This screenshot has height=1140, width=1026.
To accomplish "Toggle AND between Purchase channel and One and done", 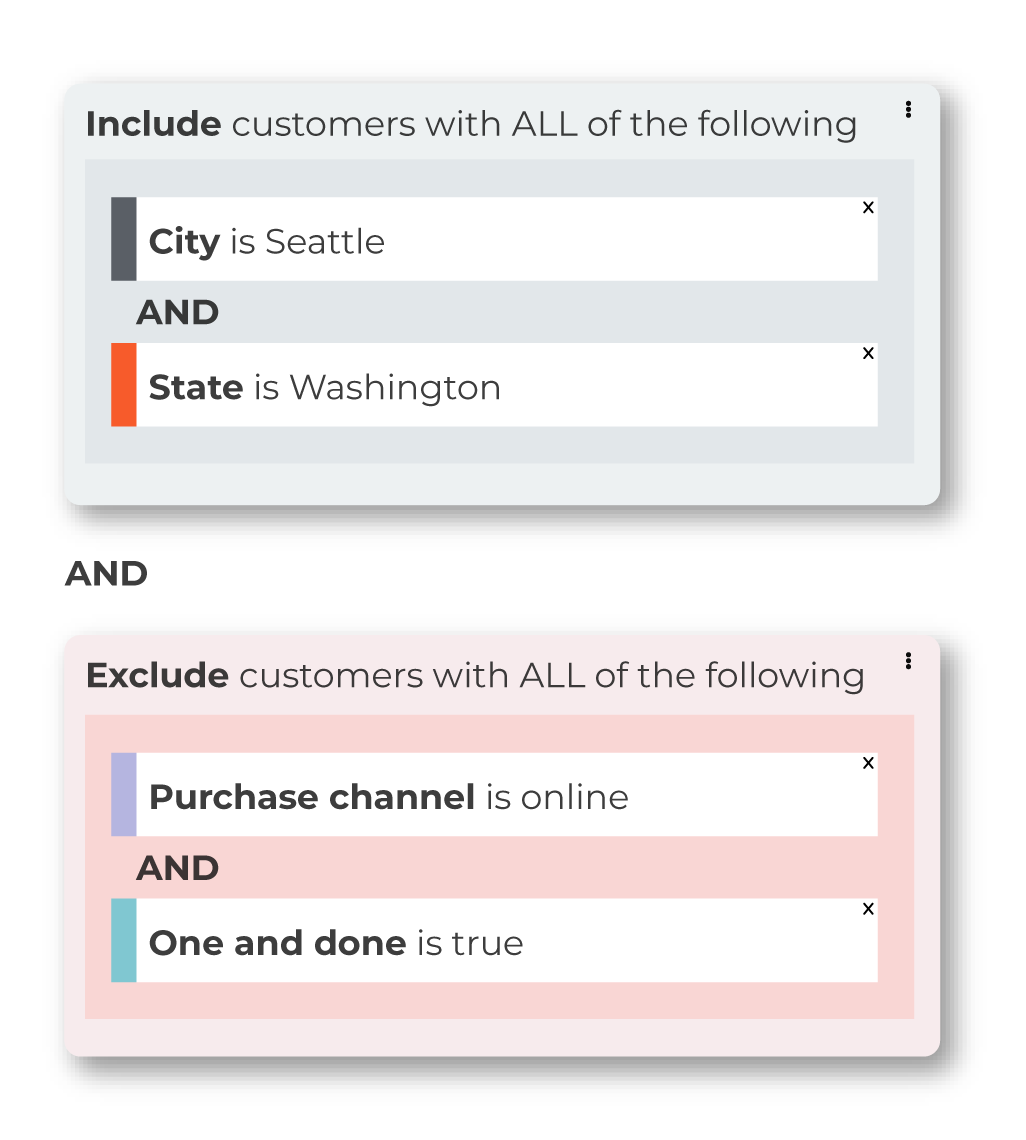I will point(177,868).
